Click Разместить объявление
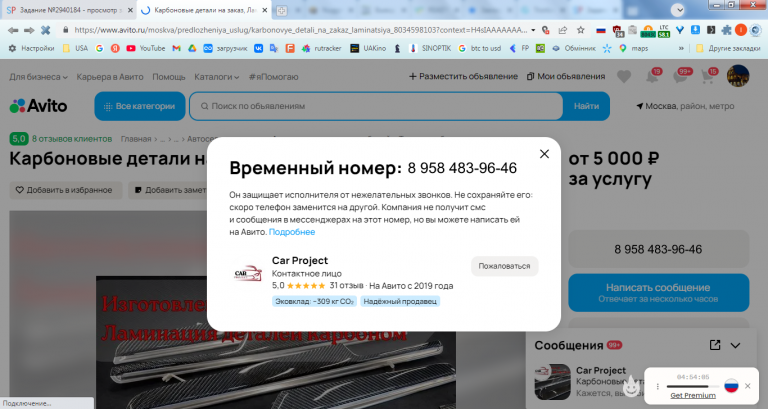Viewport: 768px width, 409px height. click(463, 76)
